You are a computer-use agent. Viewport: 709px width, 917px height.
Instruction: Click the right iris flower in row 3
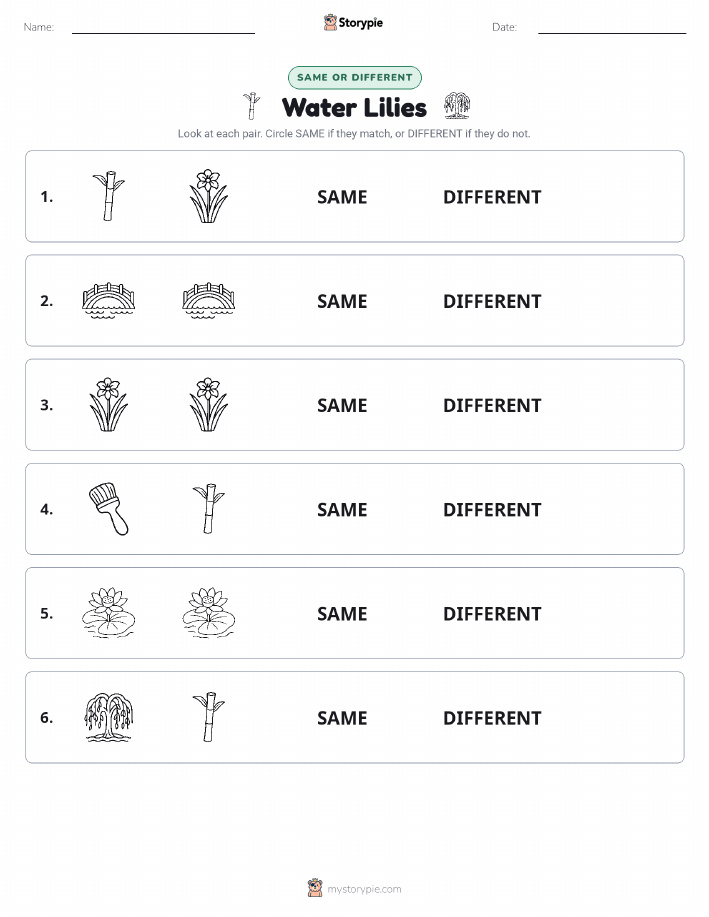[x=209, y=405]
